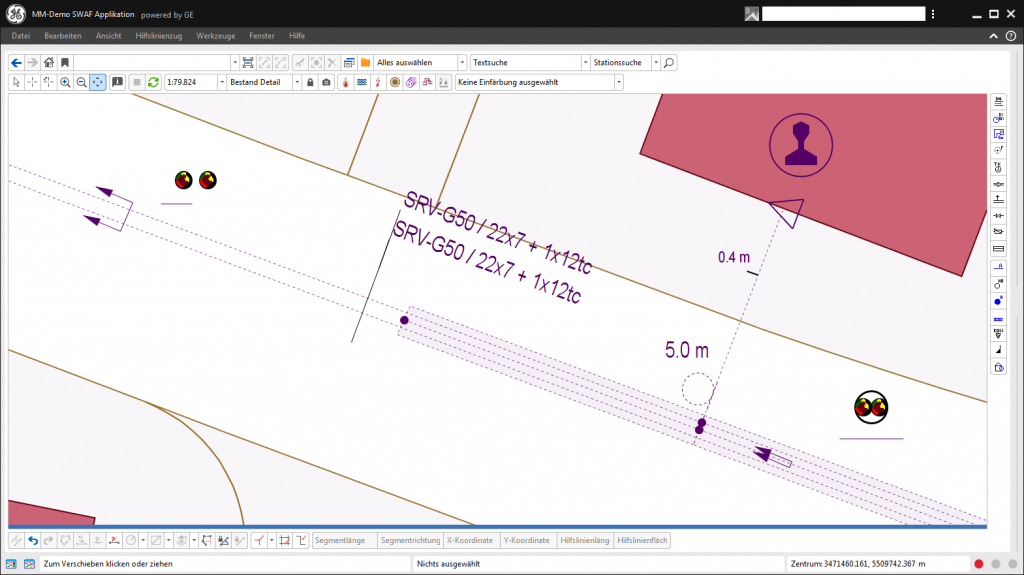Open the Werkzeuge menu
Viewport: 1024px width, 575px height.
[x=216, y=35]
